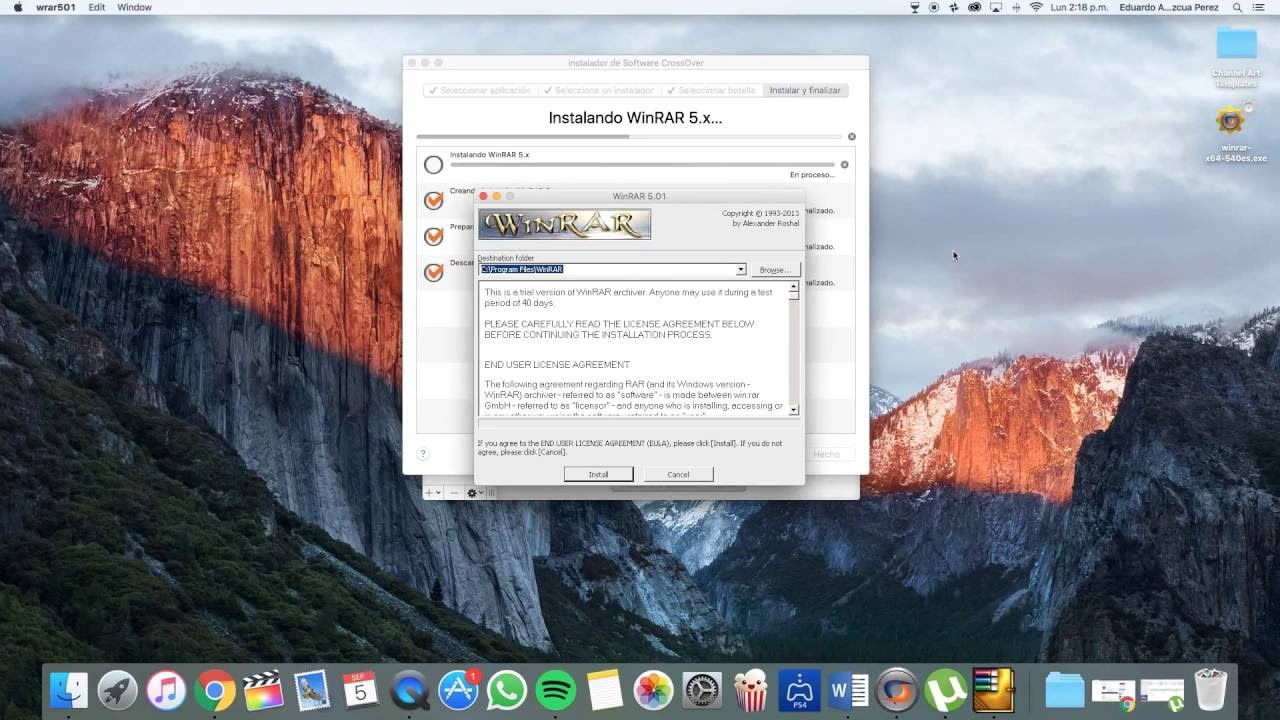The height and width of the screenshot is (720, 1280).
Task: Open the Trash in the Dock
Action: (1210, 690)
